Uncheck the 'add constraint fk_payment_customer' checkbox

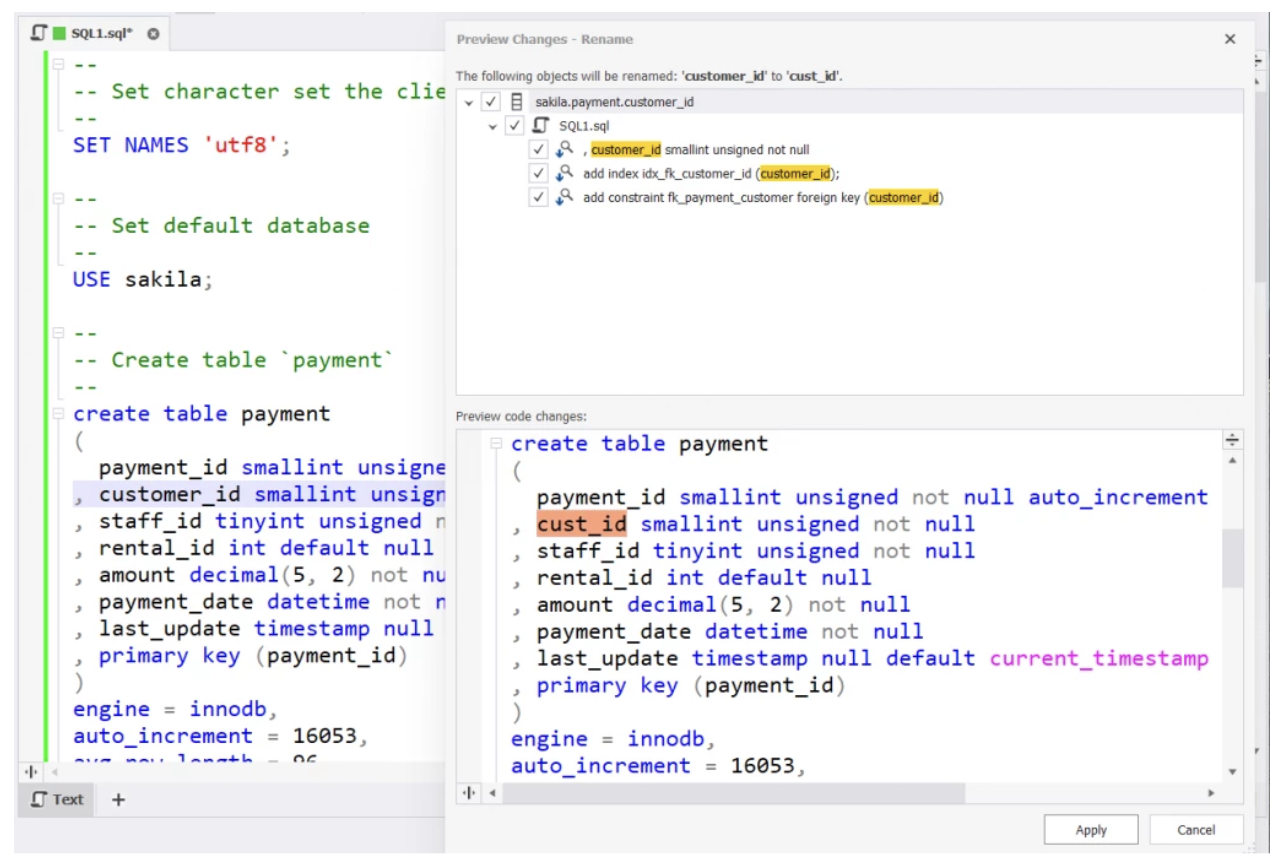(x=538, y=198)
